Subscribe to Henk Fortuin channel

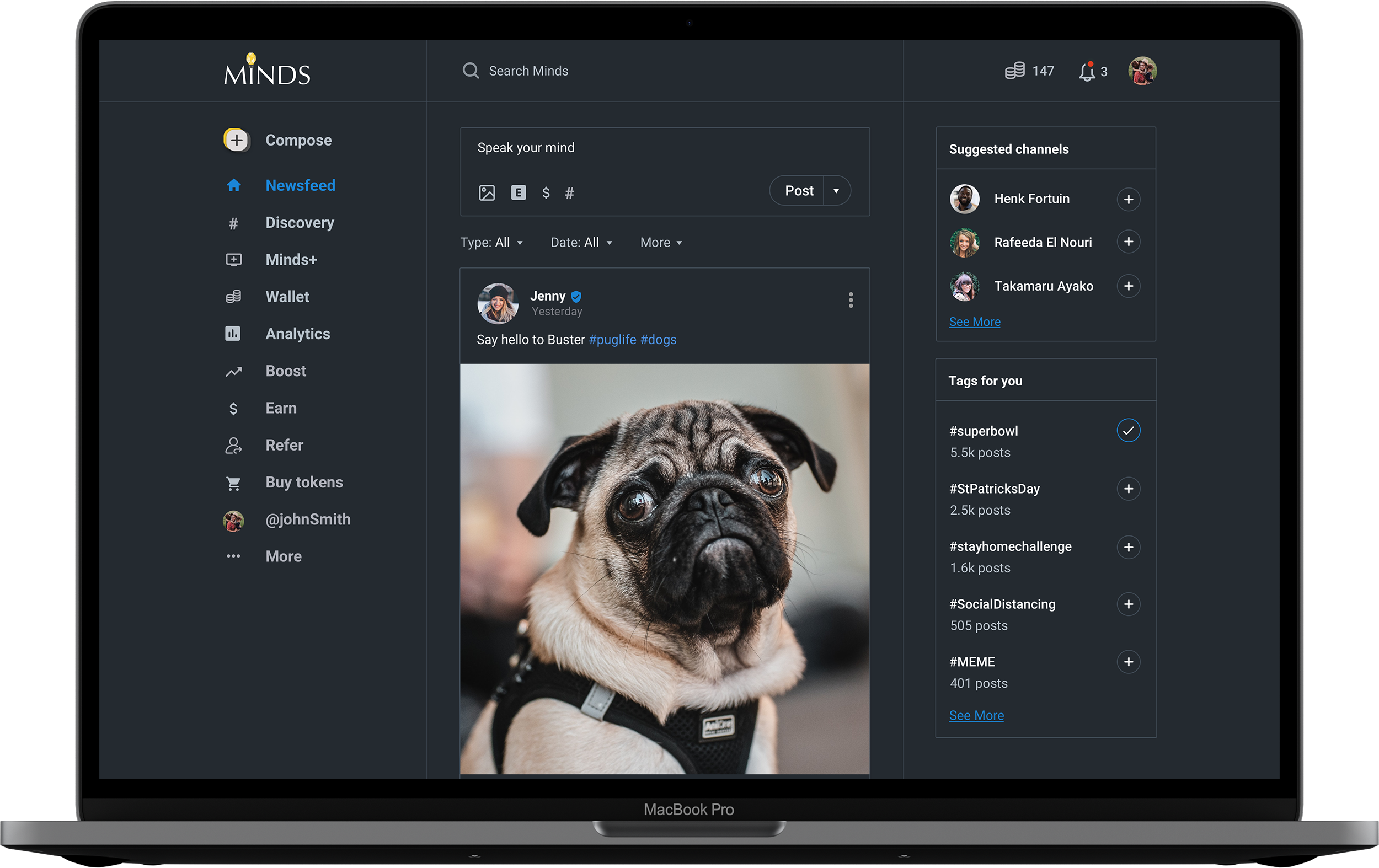(x=1127, y=199)
